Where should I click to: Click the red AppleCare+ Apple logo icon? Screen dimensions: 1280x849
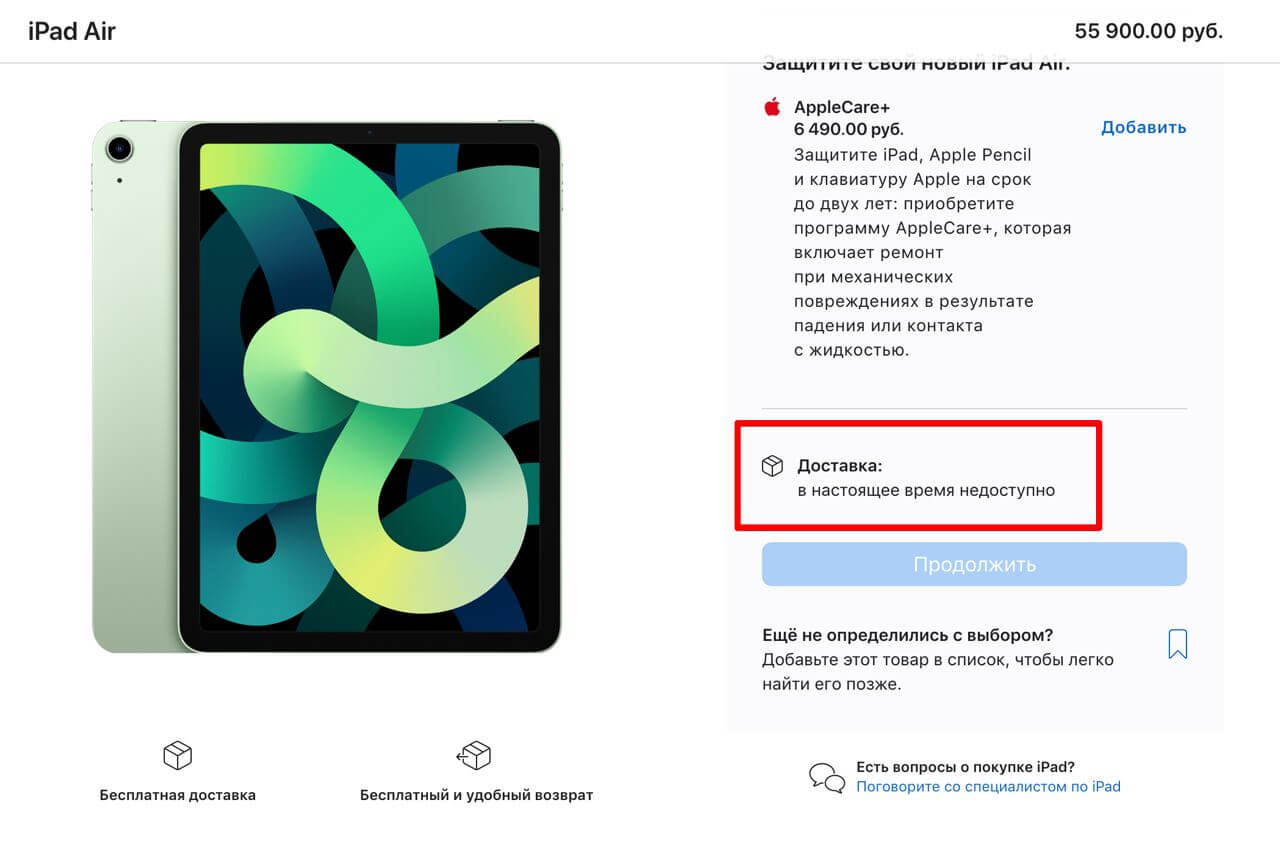[771, 107]
